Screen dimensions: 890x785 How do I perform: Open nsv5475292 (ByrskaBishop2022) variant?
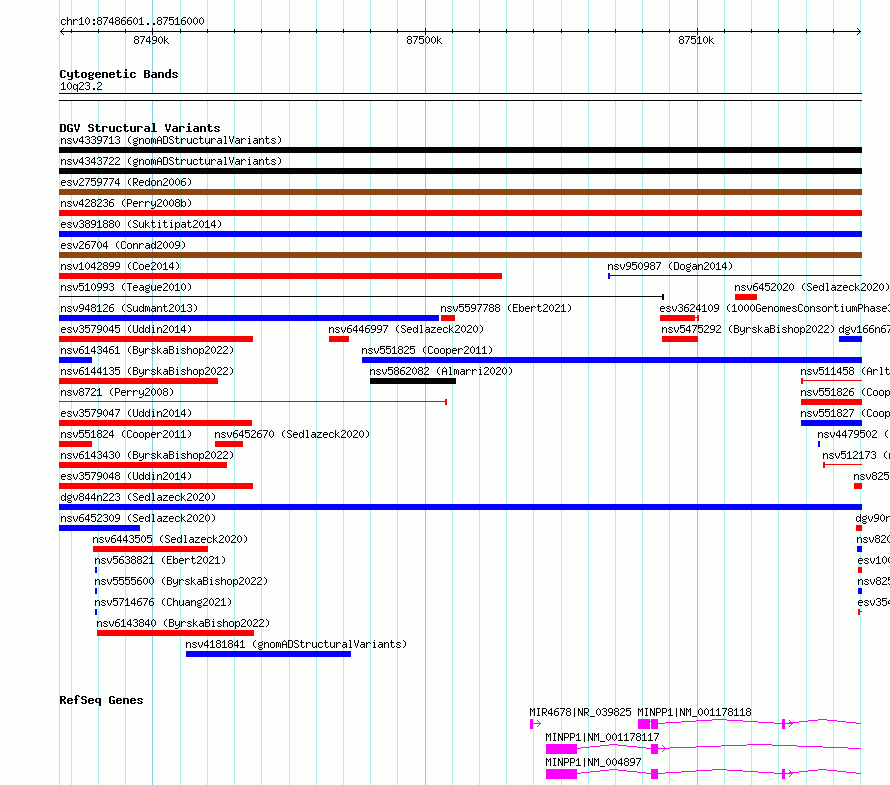[748, 329]
